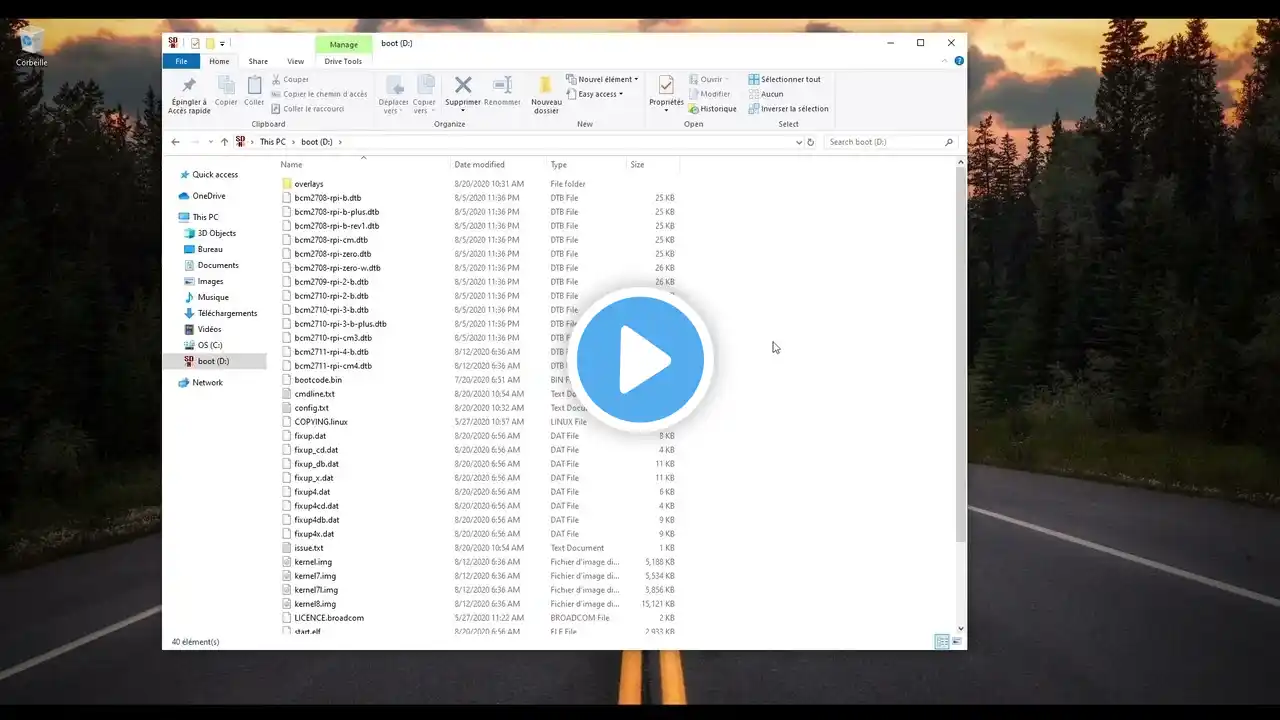Expand the Propriétés options arrow
The height and width of the screenshot is (720, 1280).
coord(666,110)
